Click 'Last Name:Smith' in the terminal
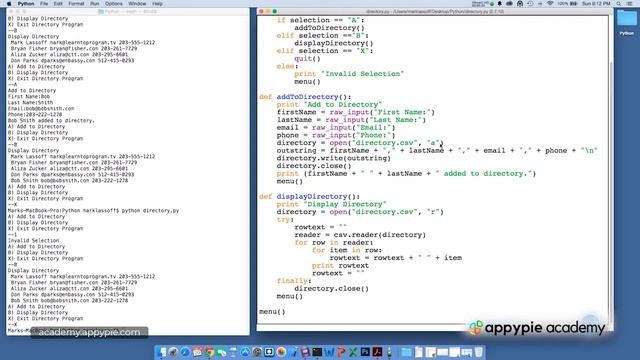 30,103
